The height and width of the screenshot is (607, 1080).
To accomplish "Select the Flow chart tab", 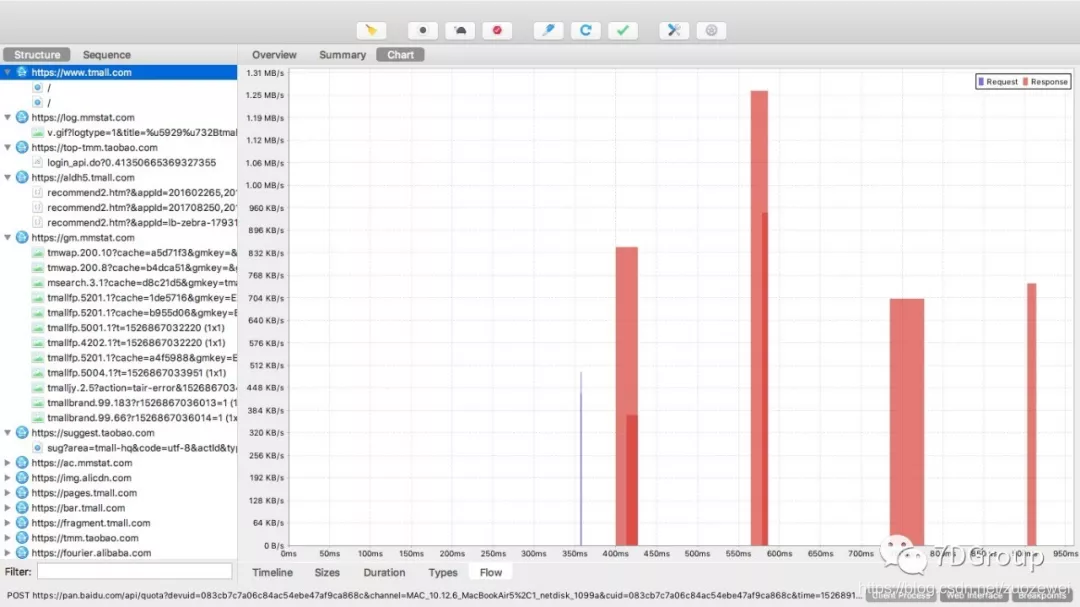I will click(x=491, y=573).
